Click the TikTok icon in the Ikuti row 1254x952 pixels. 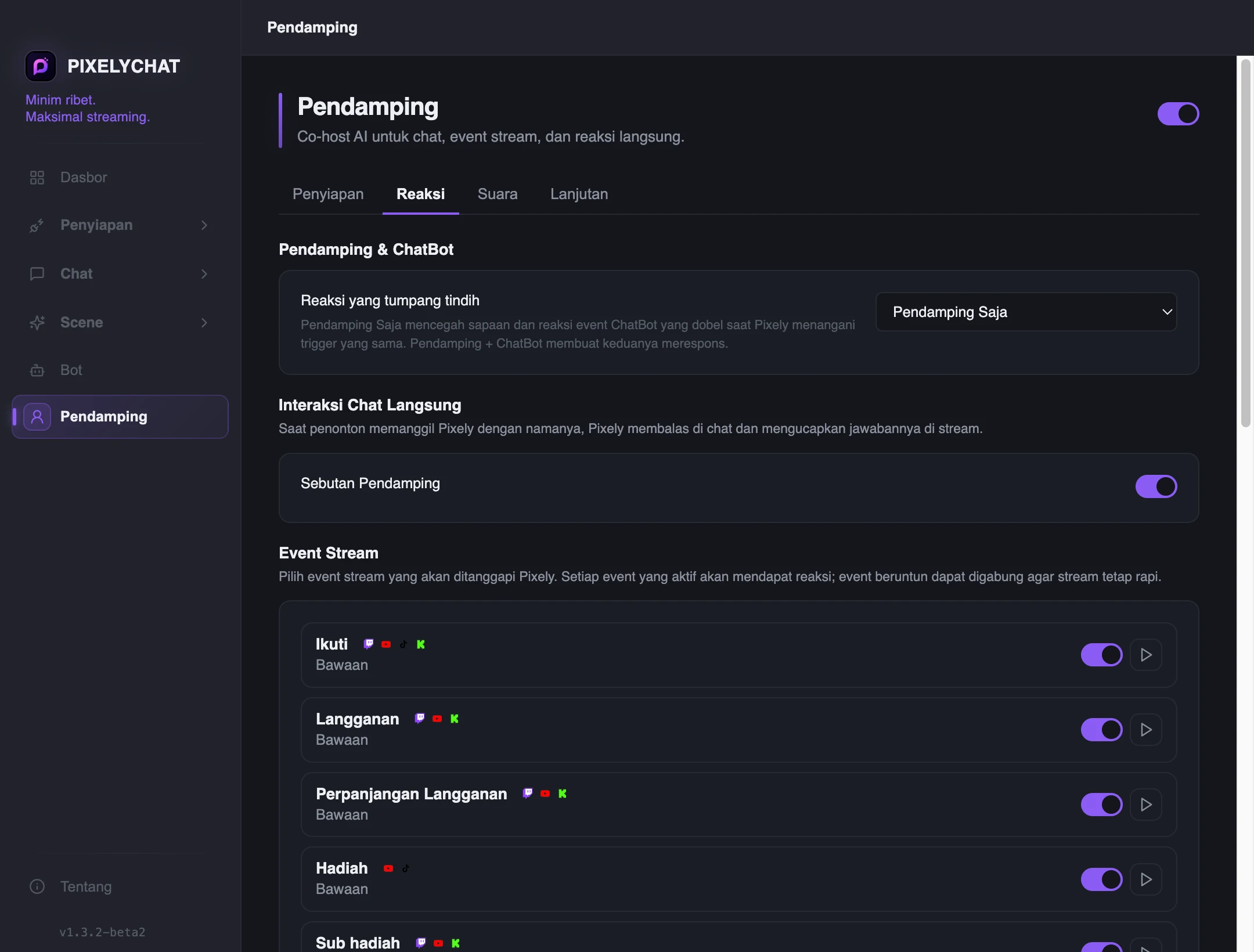pos(403,644)
